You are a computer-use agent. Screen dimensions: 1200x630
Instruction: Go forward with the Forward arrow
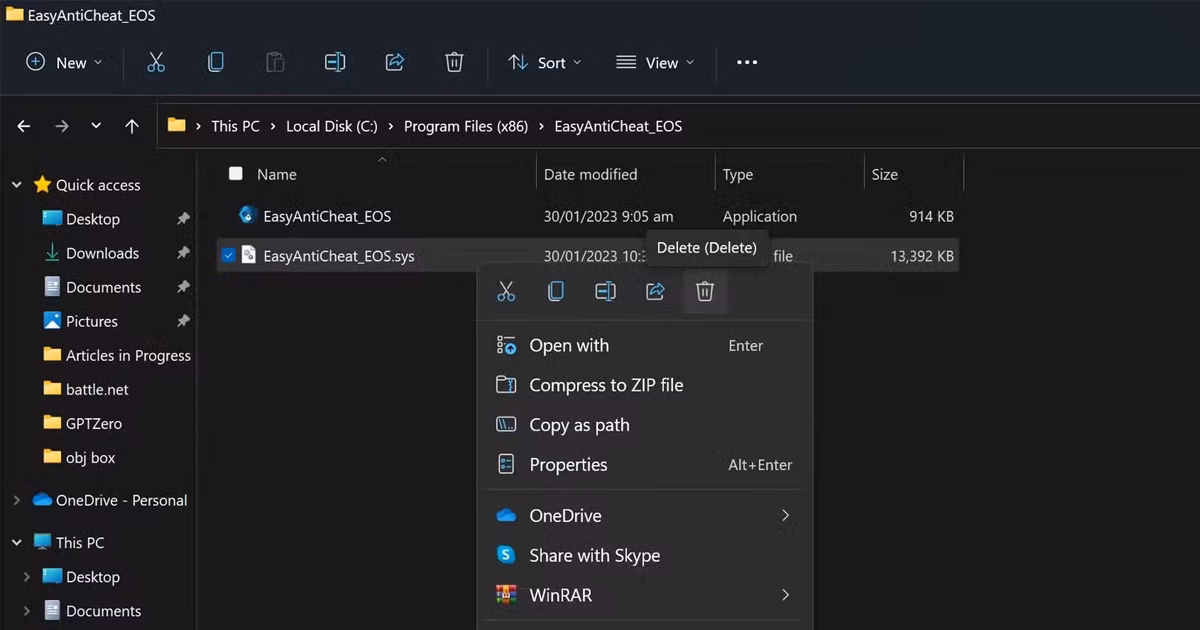(x=62, y=126)
